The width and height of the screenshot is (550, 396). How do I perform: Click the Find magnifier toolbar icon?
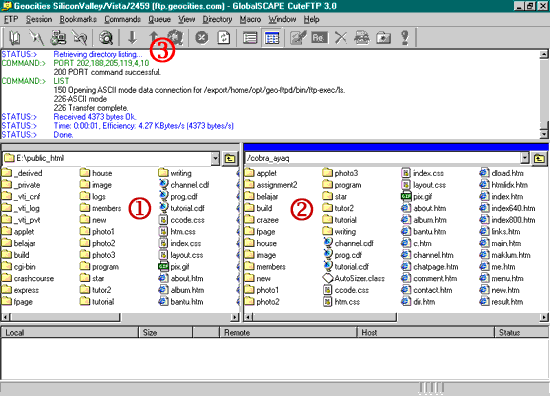point(105,38)
